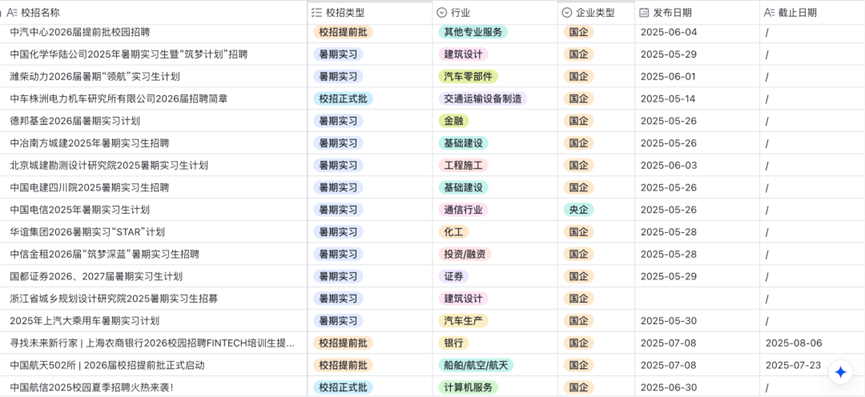Click the single-select icon beside 行业 header
Image resolution: width=865 pixels, height=397 pixels.
click(x=441, y=12)
